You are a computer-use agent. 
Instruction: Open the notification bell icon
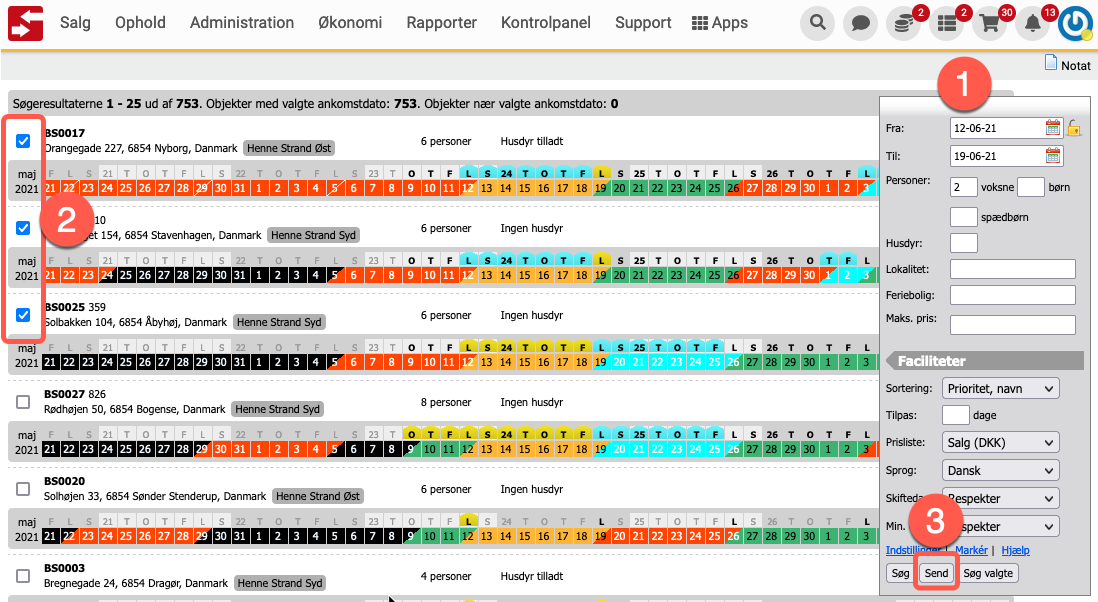1033,23
